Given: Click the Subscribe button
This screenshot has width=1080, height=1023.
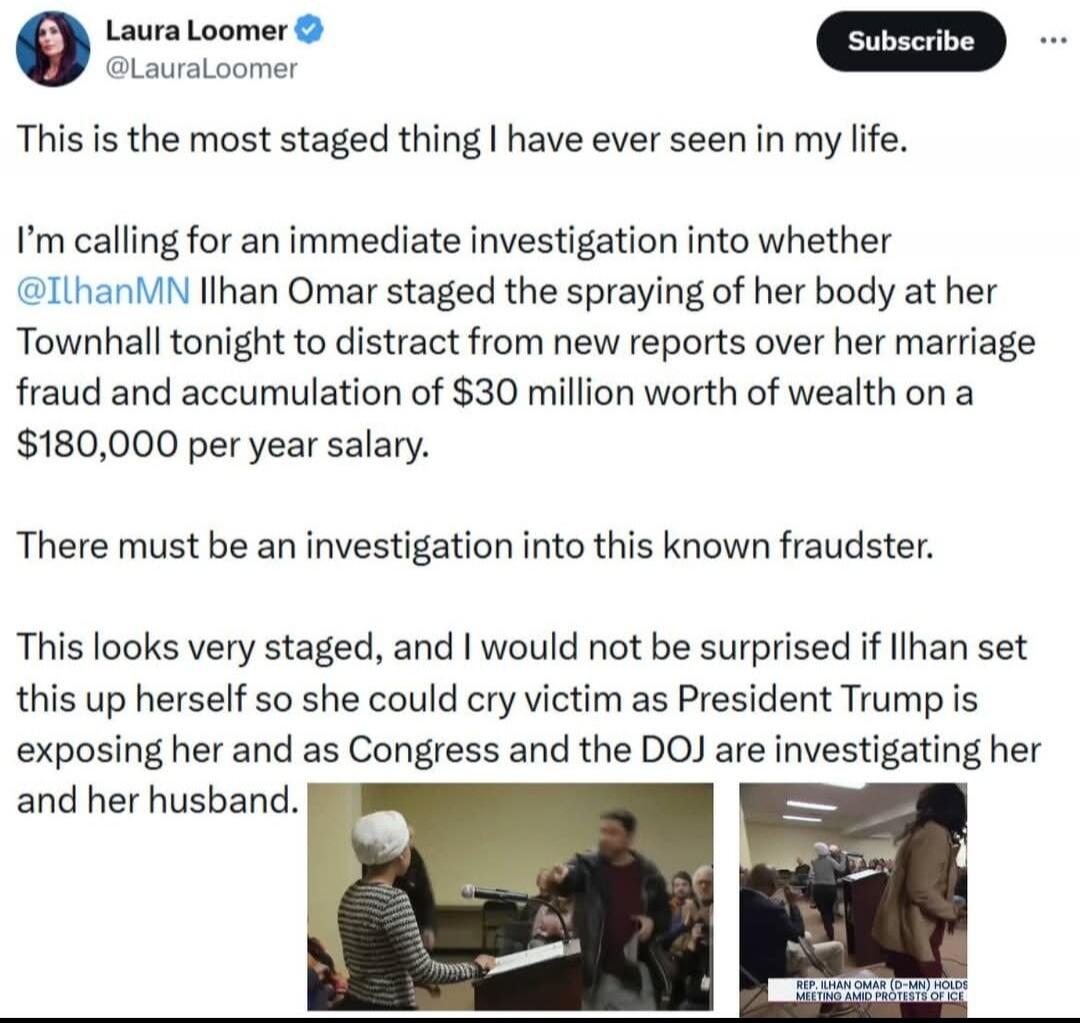Looking at the screenshot, I should tap(910, 41).
